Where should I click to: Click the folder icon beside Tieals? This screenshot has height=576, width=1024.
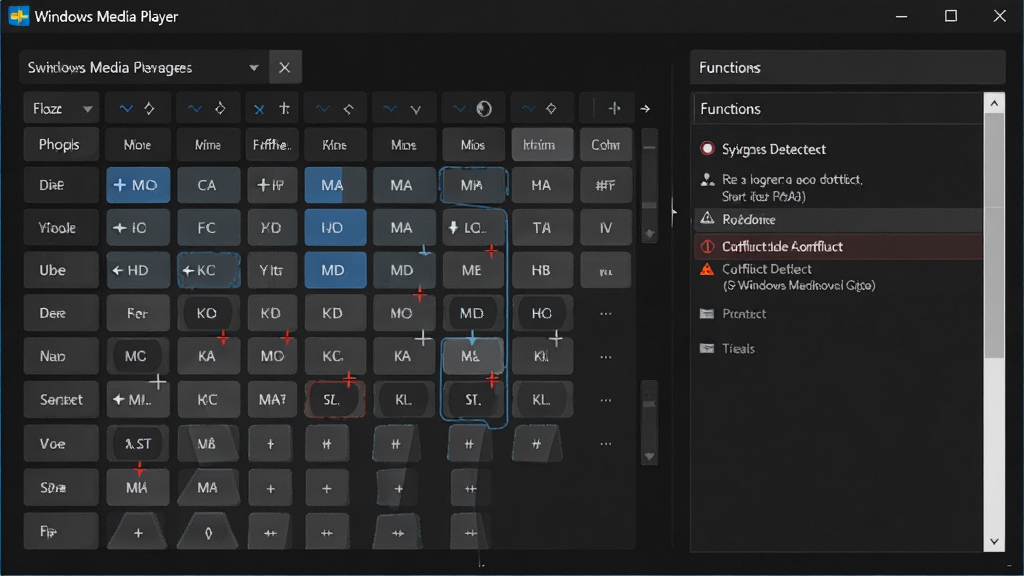point(707,348)
